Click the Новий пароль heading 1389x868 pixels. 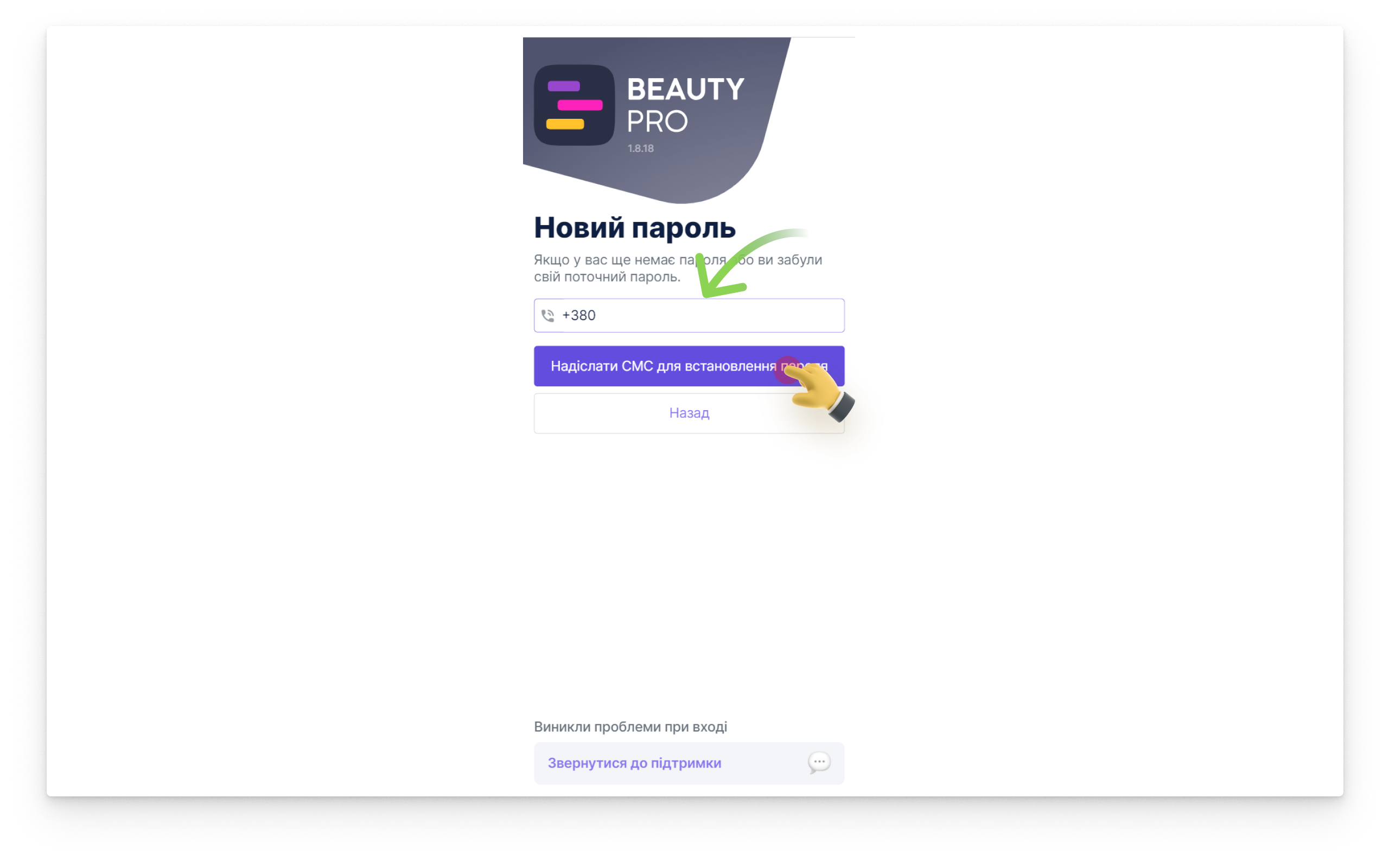[x=635, y=228]
